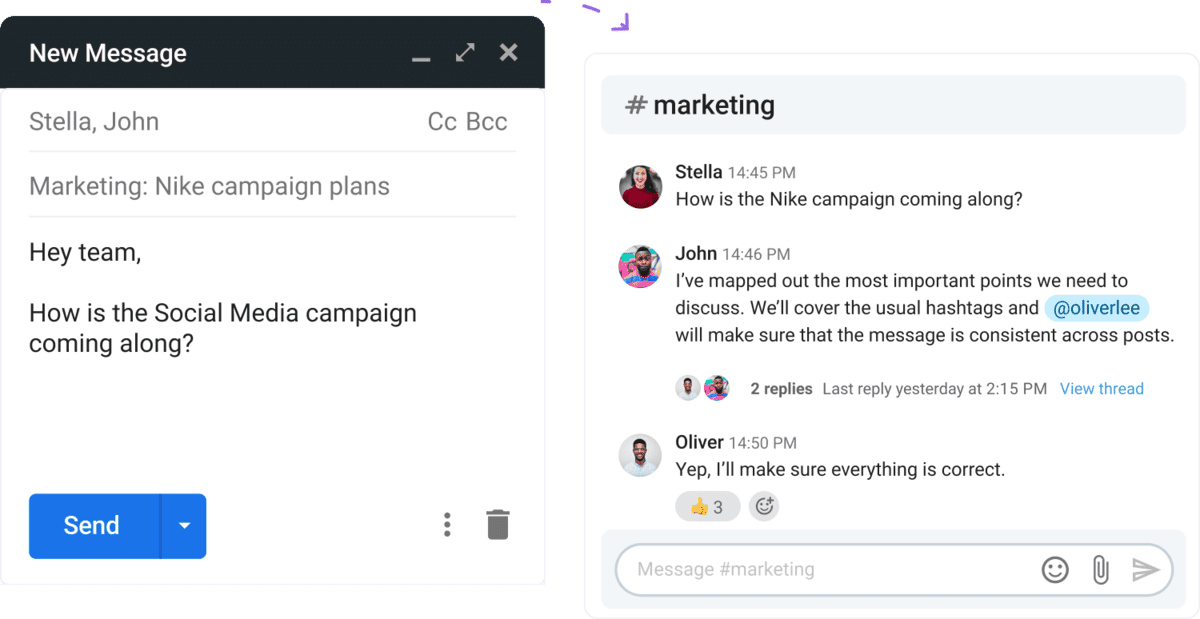Open the Send options dropdown arrow

(182, 526)
